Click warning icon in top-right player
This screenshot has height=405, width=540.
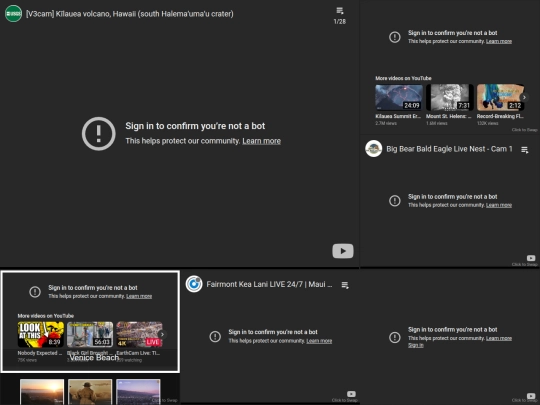point(395,37)
